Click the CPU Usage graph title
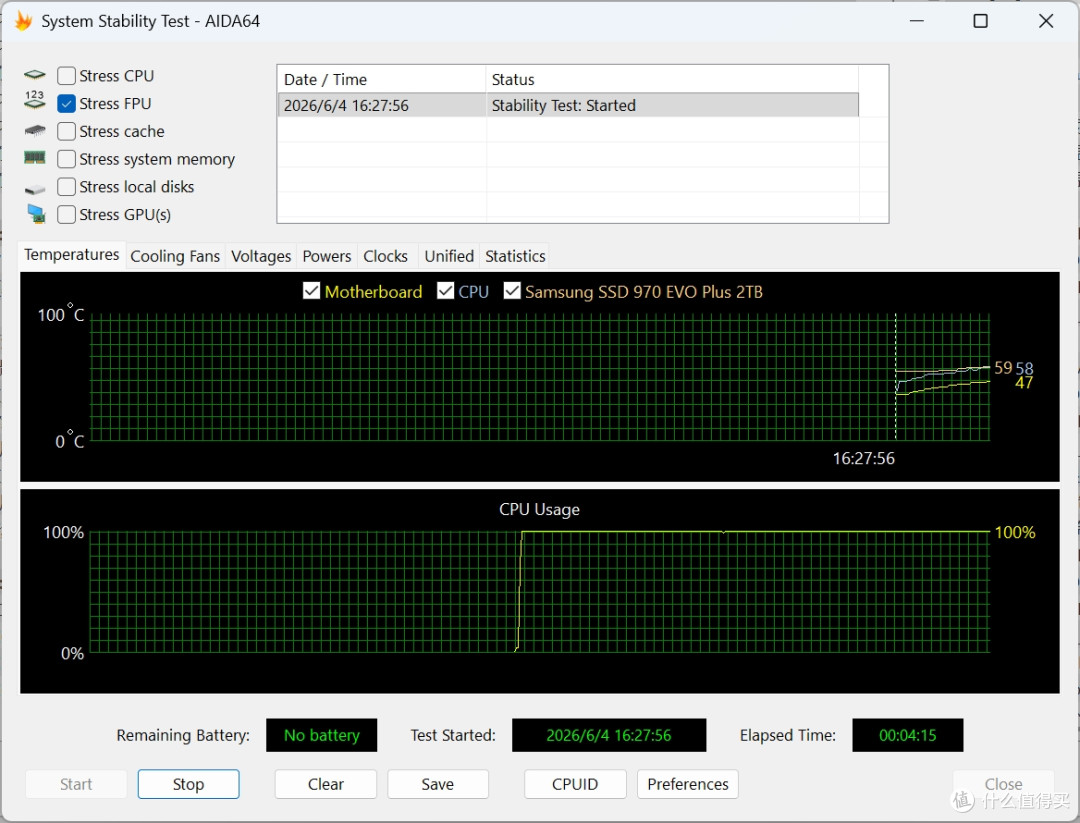The height and width of the screenshot is (823, 1080). (x=539, y=510)
